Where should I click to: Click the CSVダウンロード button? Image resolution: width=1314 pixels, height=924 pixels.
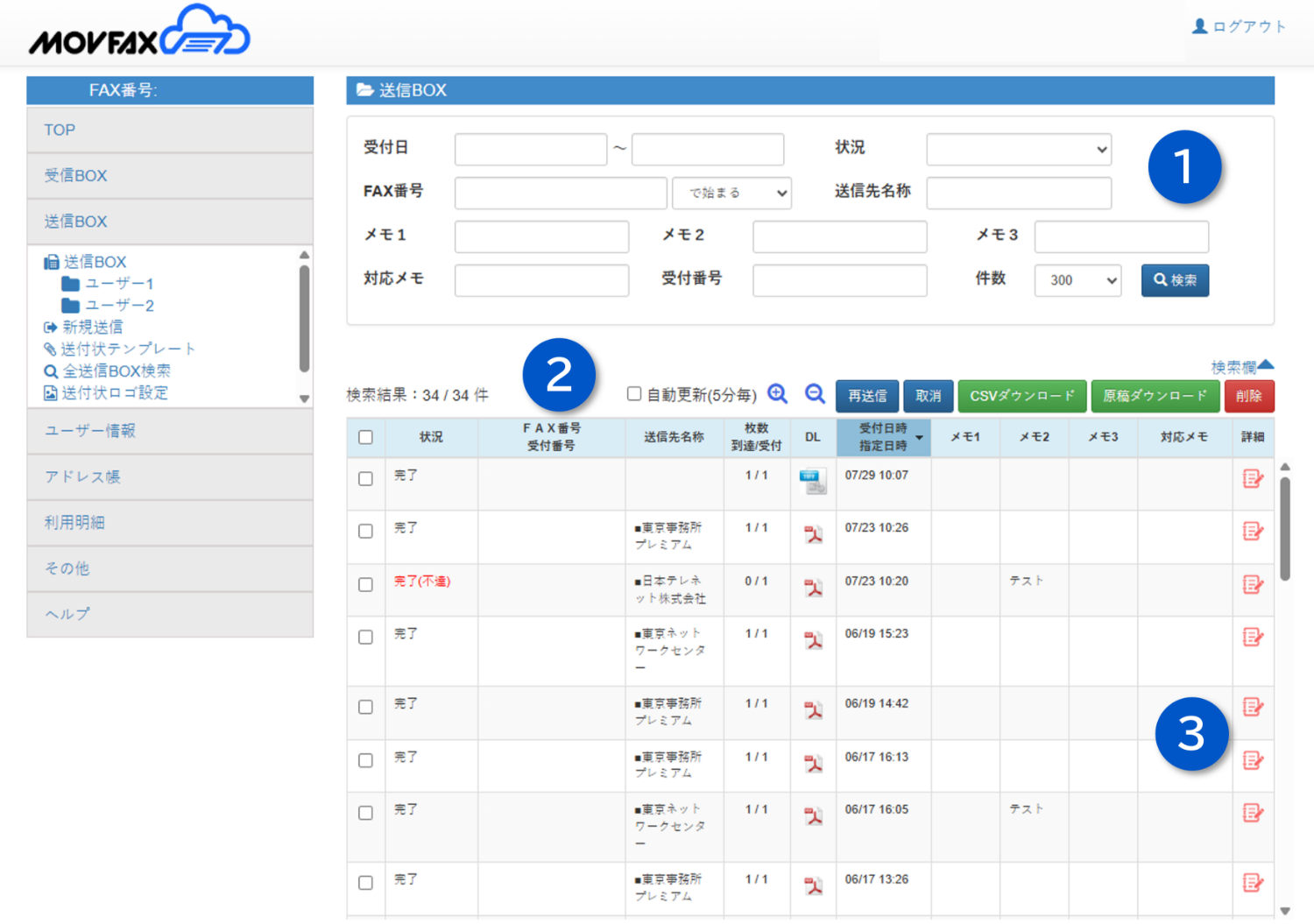pos(1022,396)
